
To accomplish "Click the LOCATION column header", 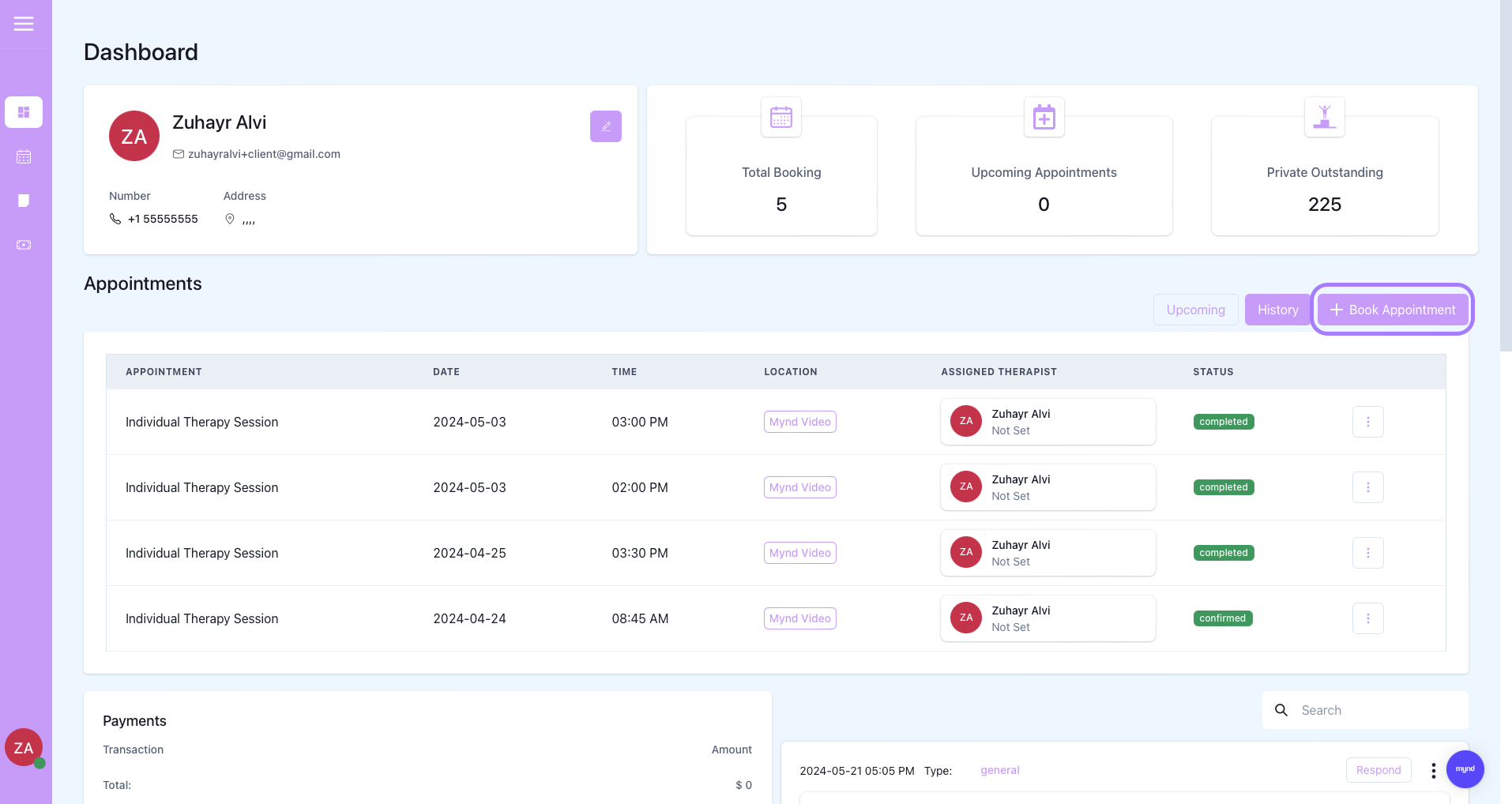I will point(791,372).
